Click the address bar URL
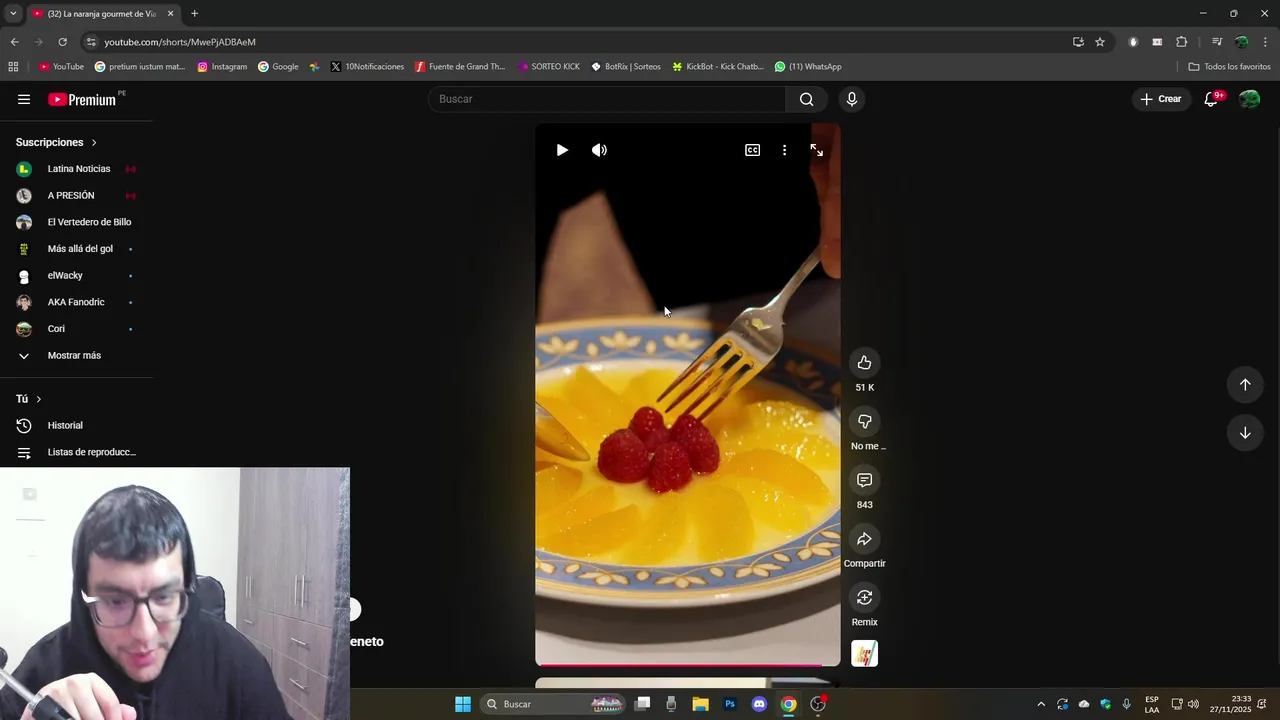 [180, 42]
